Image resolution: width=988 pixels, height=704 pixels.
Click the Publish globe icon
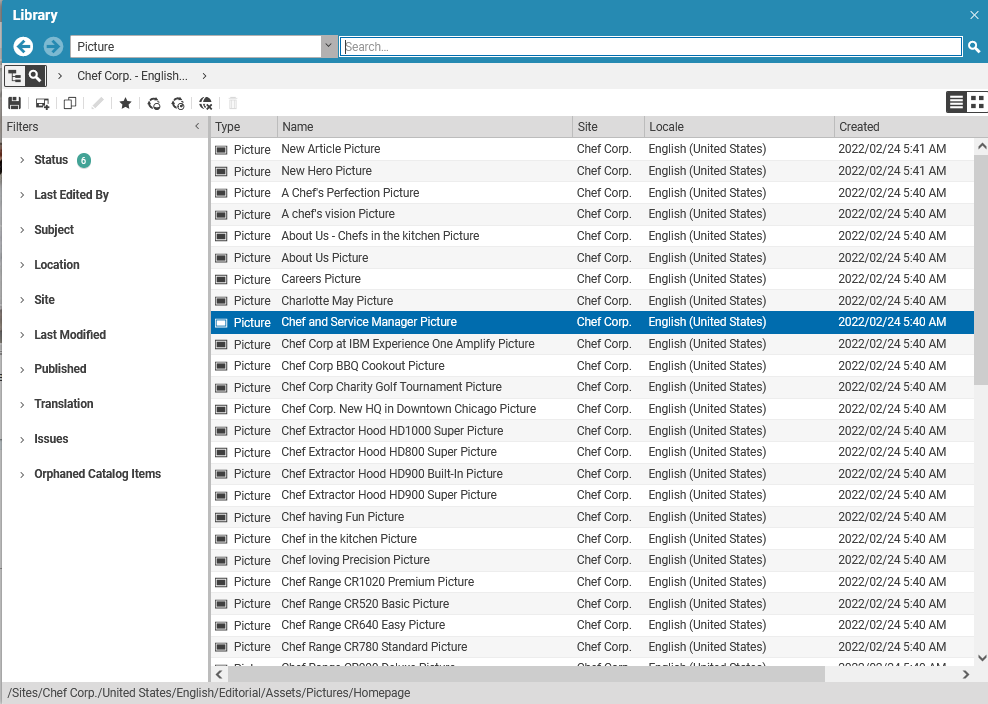click(x=153, y=103)
